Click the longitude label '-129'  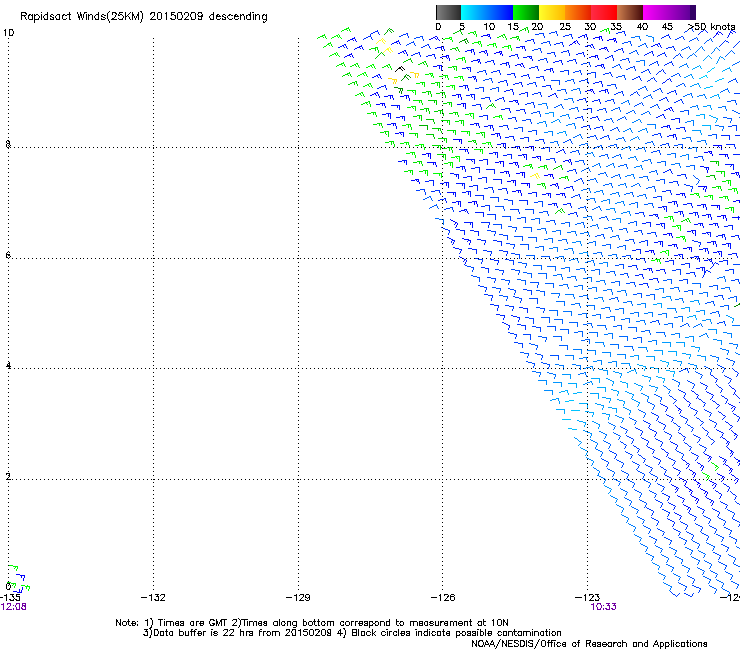[x=298, y=598]
